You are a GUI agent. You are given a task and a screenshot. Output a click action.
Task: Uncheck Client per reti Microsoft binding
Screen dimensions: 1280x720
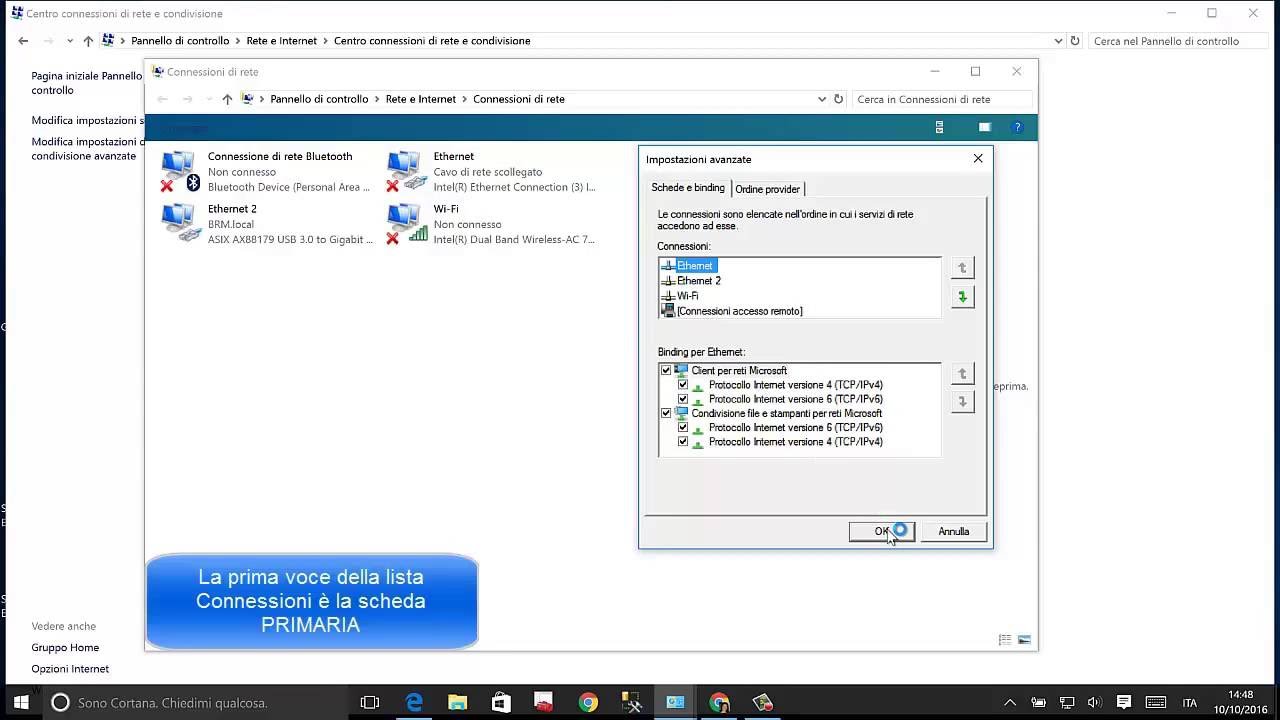667,371
